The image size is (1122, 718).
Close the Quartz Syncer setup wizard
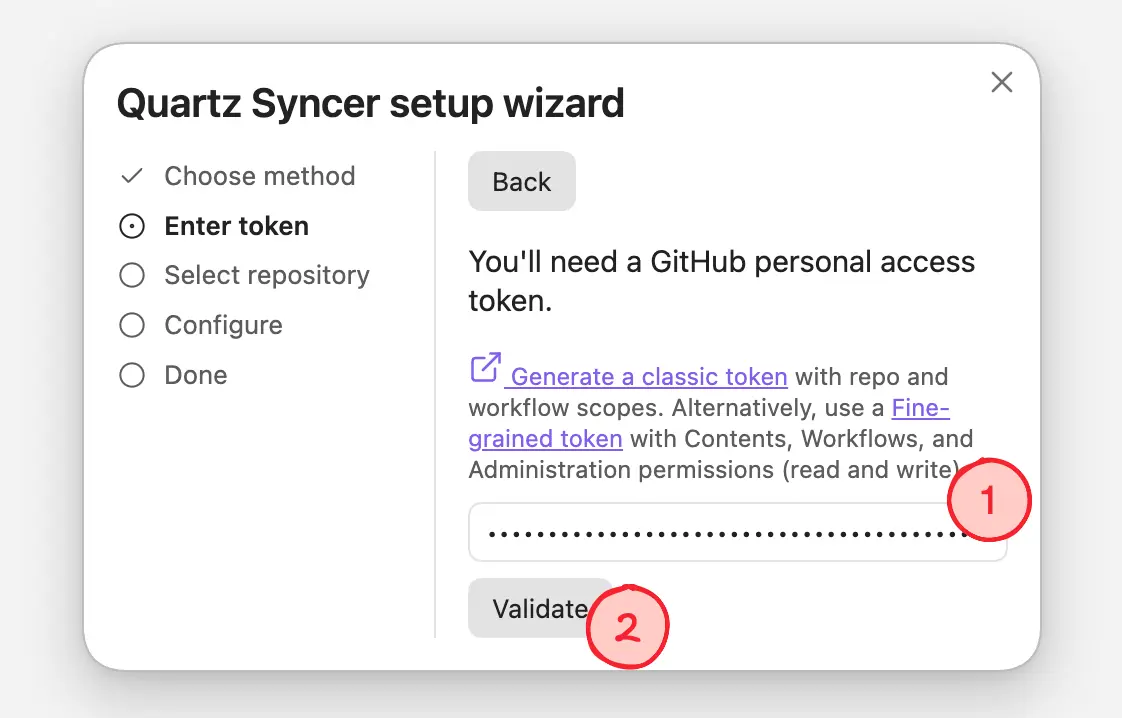[1002, 82]
